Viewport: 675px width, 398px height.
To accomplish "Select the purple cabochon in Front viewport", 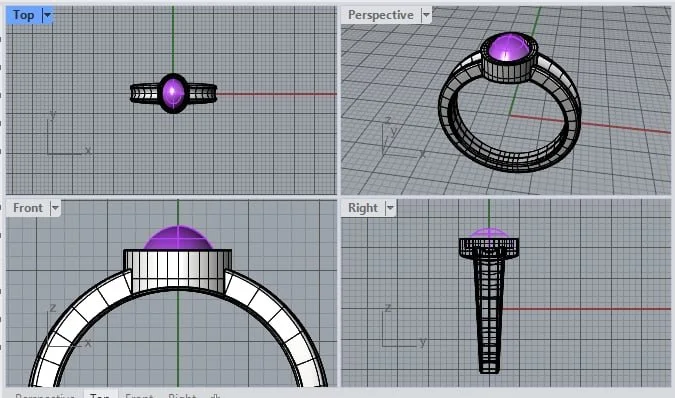I will pyautogui.click(x=178, y=238).
